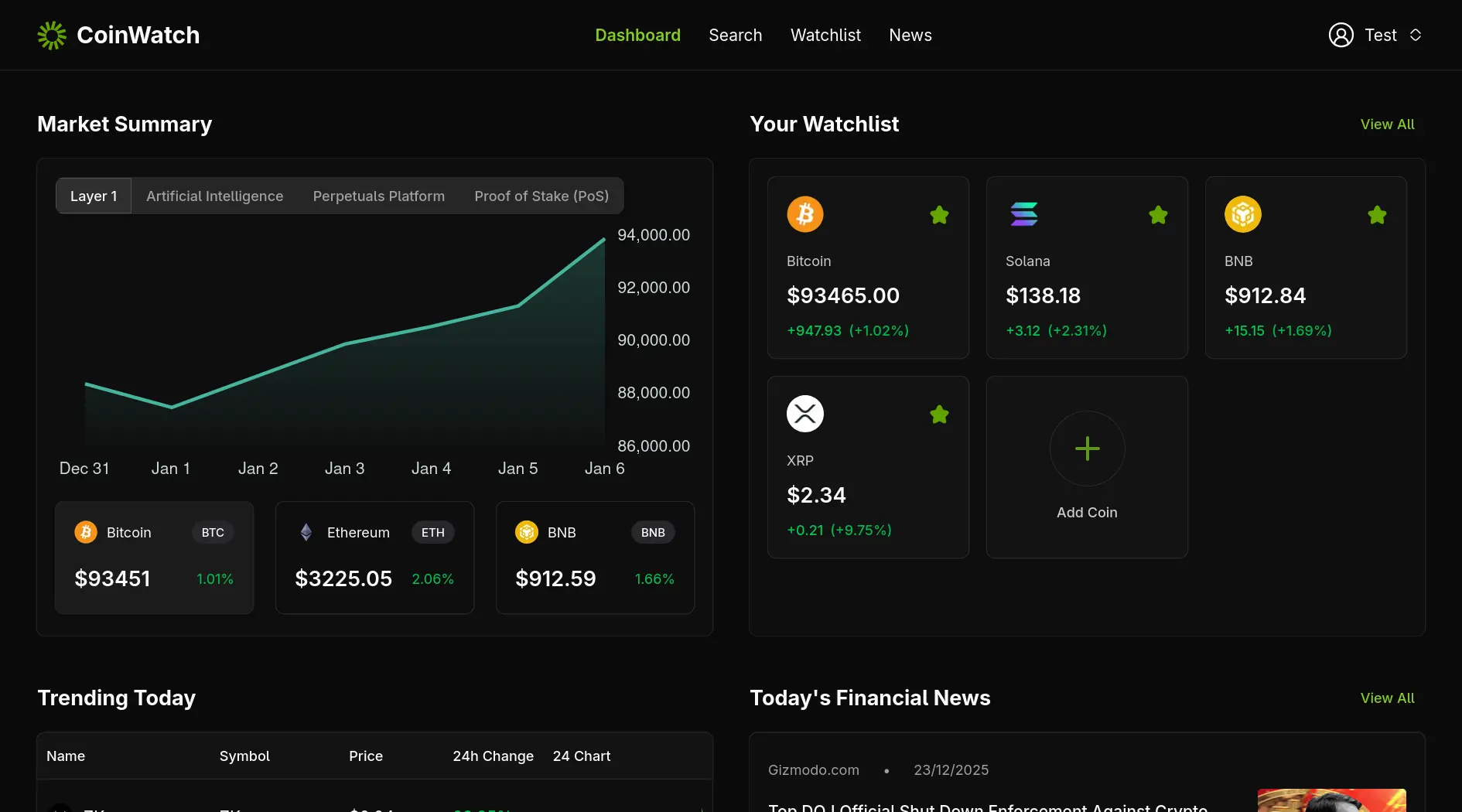Unfavorite Bitcoin using its green star
Viewport: 1462px width, 812px height.
click(x=939, y=215)
